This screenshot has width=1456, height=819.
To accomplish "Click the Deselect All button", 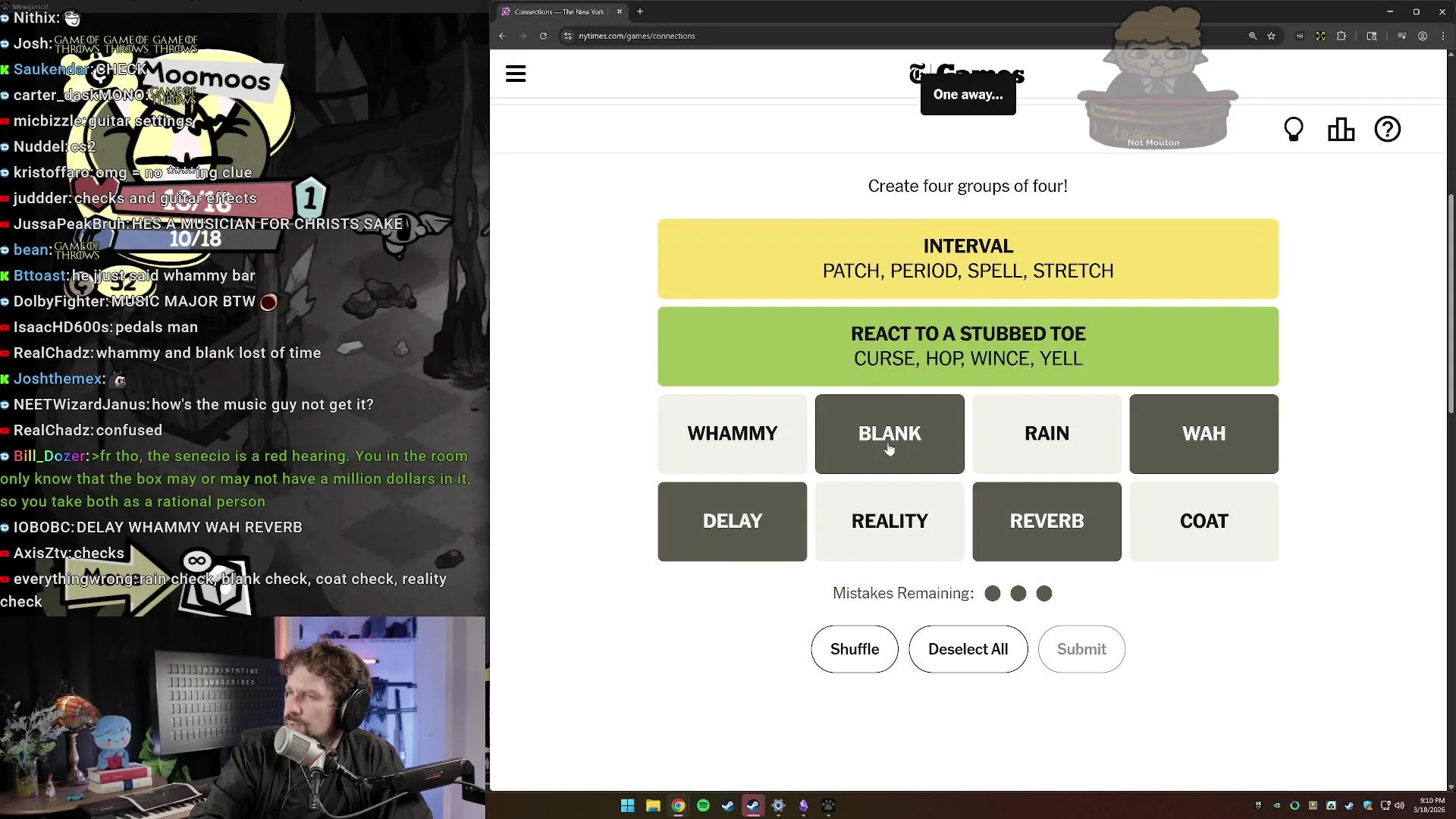I will click(x=968, y=649).
